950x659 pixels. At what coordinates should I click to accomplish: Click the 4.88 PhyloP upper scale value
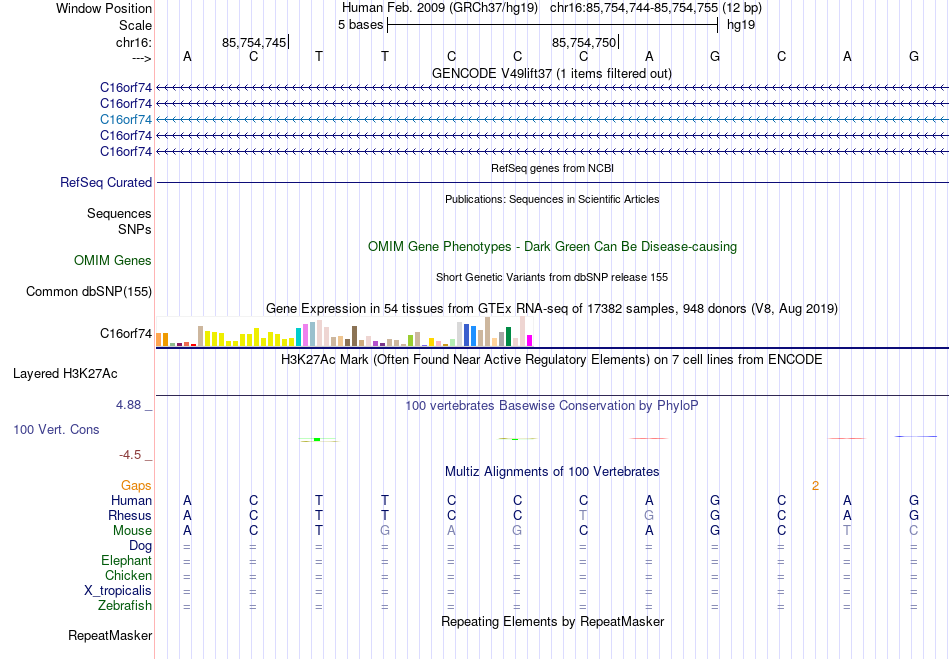point(128,405)
